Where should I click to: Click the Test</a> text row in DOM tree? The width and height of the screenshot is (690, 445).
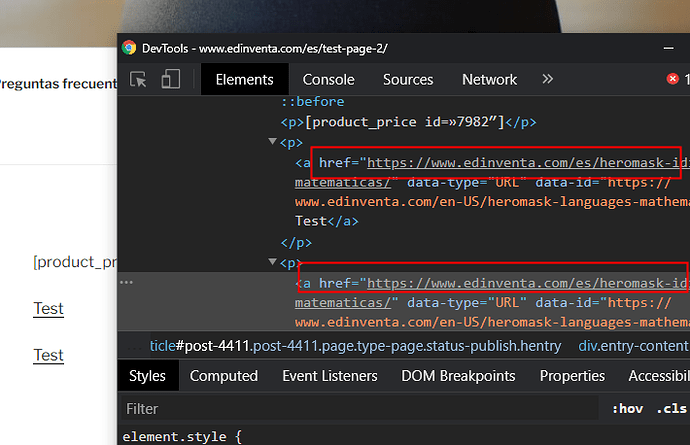click(x=327, y=221)
